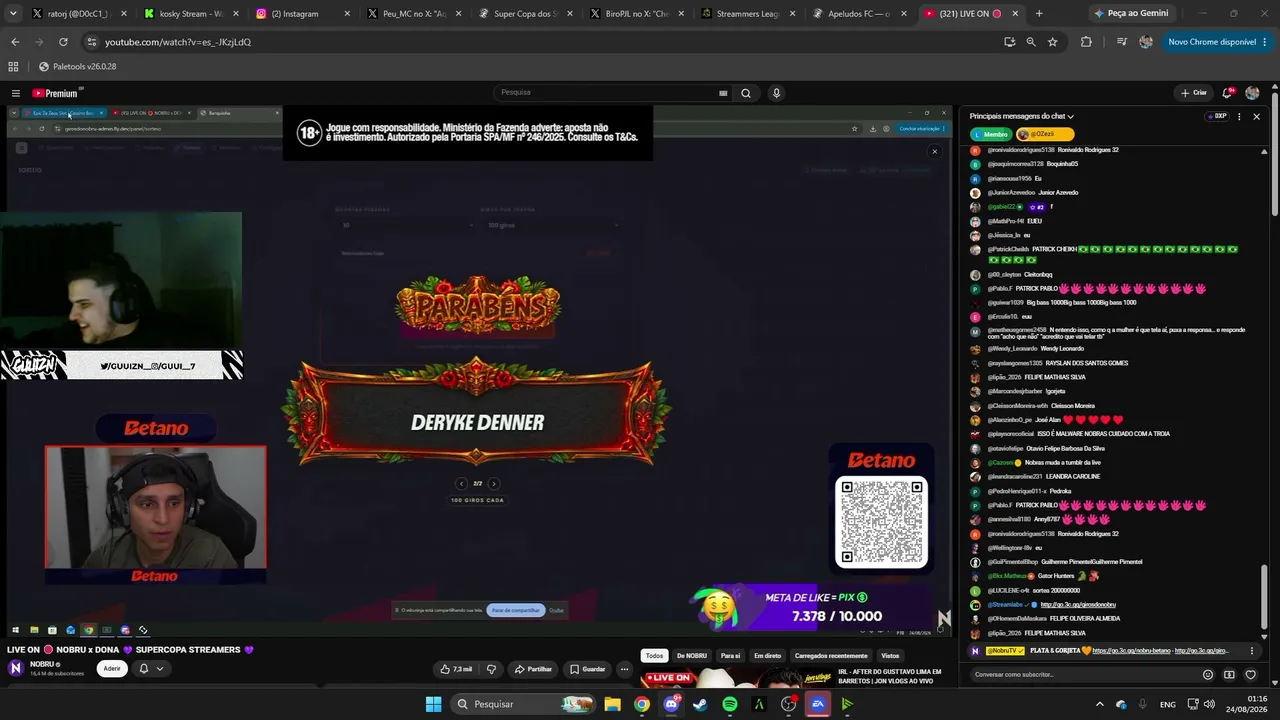Zoom page using the address bar magnifier
The height and width of the screenshot is (720, 1280).
click(x=1031, y=42)
